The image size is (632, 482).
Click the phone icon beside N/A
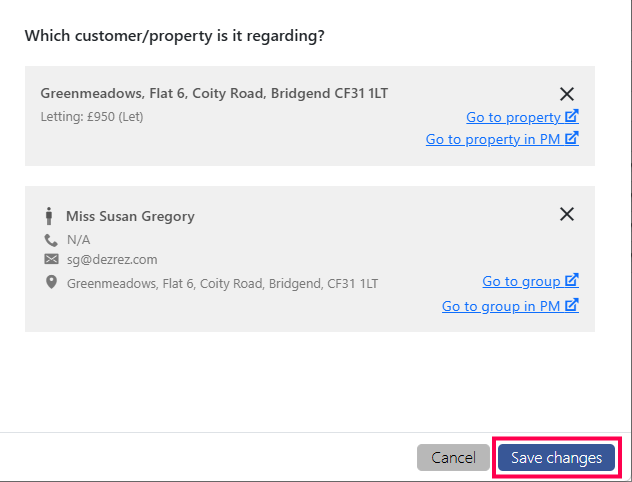point(51,240)
